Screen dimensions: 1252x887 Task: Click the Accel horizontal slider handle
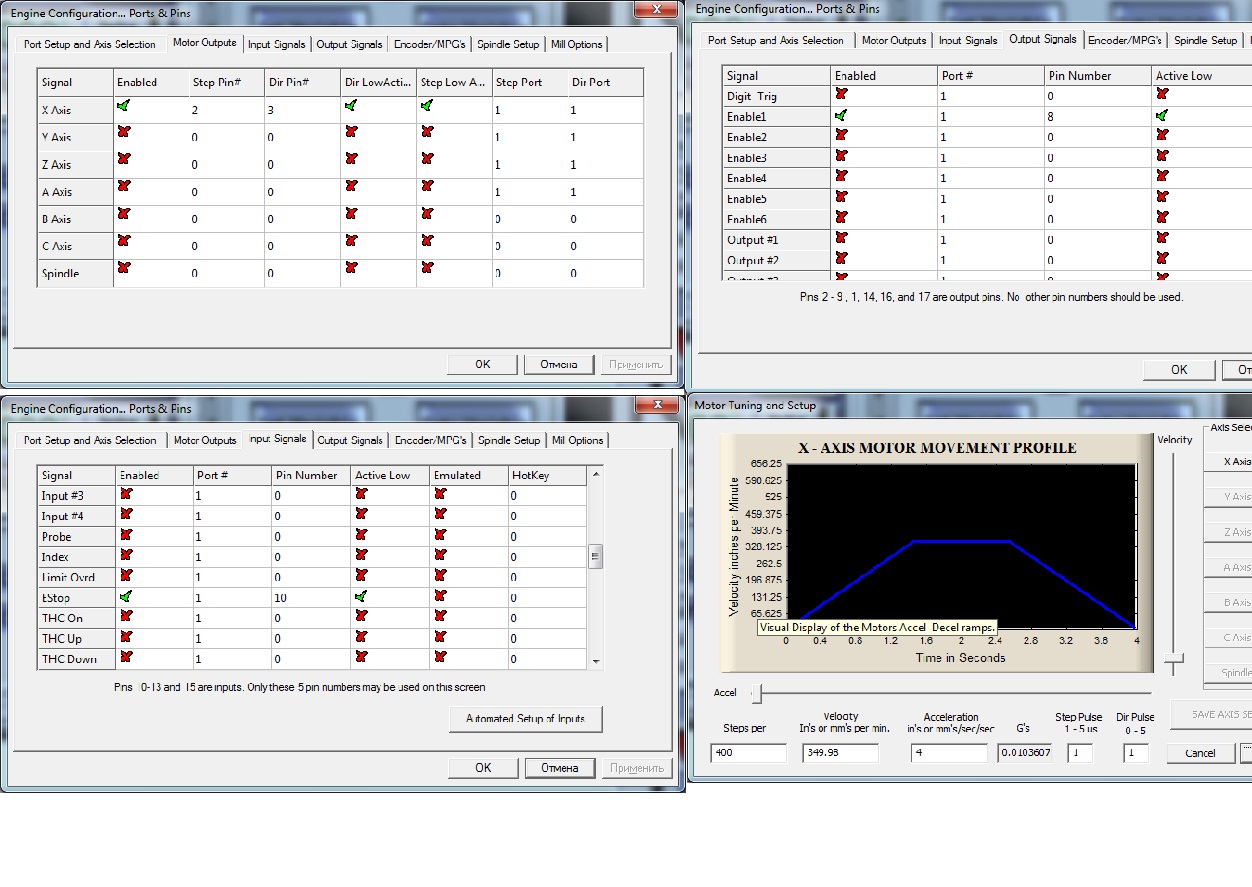(757, 692)
